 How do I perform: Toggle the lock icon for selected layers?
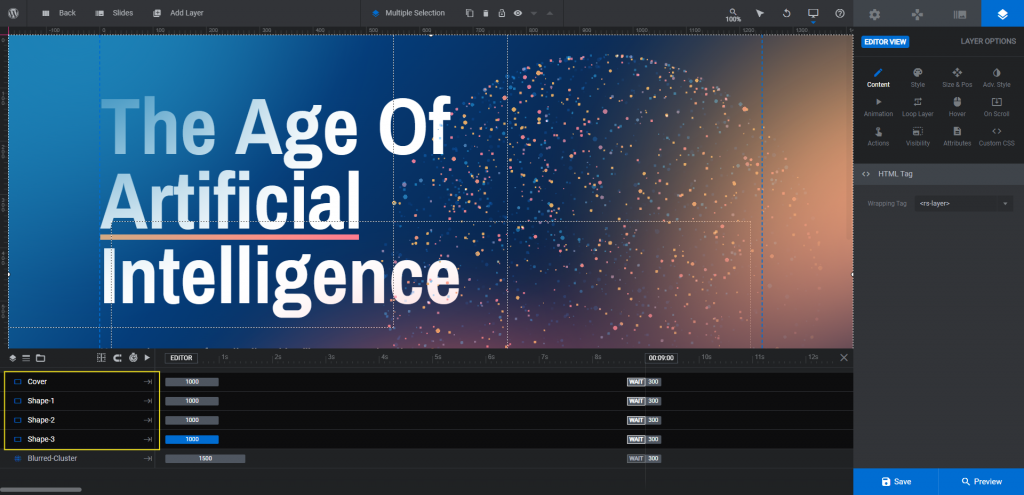click(x=501, y=14)
